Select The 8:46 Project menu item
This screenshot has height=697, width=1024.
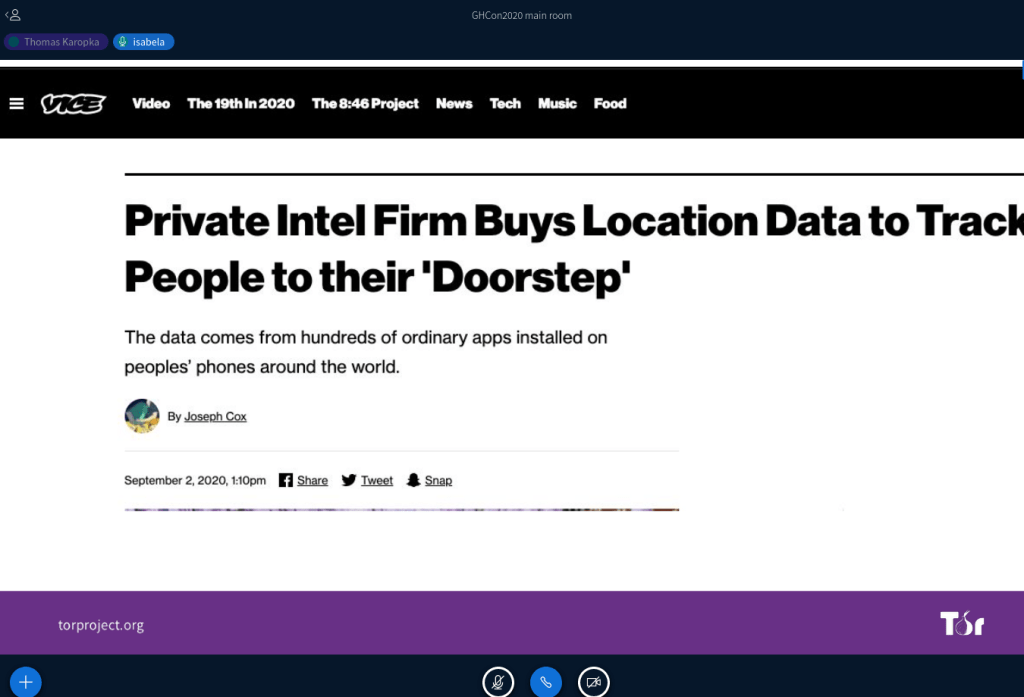365,104
